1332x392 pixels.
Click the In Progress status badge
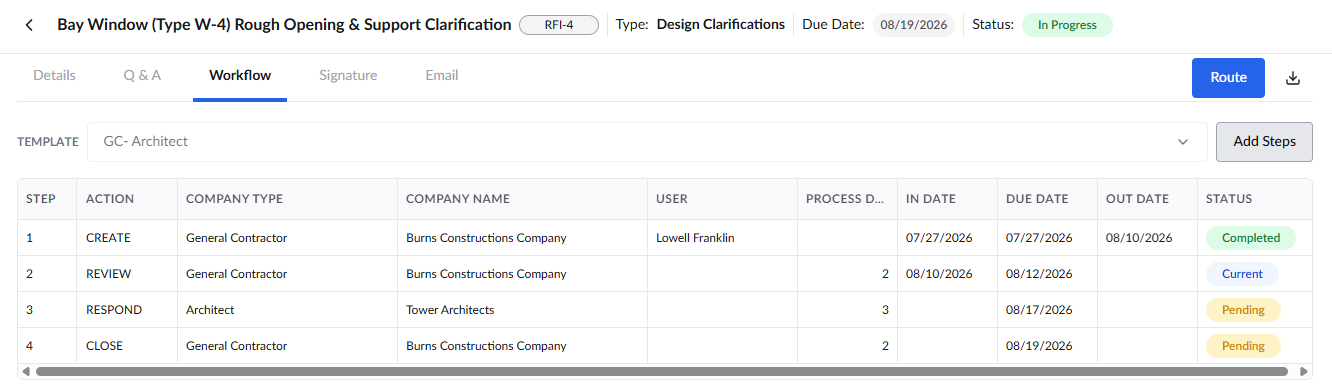1066,25
